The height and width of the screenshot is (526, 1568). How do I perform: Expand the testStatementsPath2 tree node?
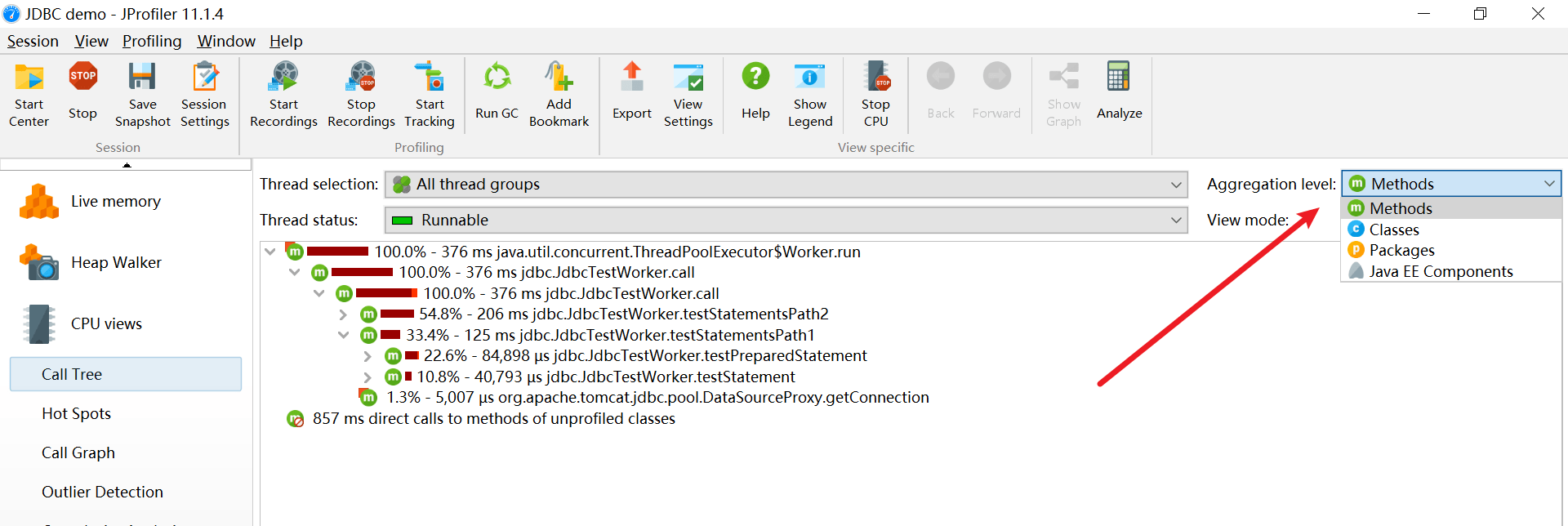pos(343,314)
